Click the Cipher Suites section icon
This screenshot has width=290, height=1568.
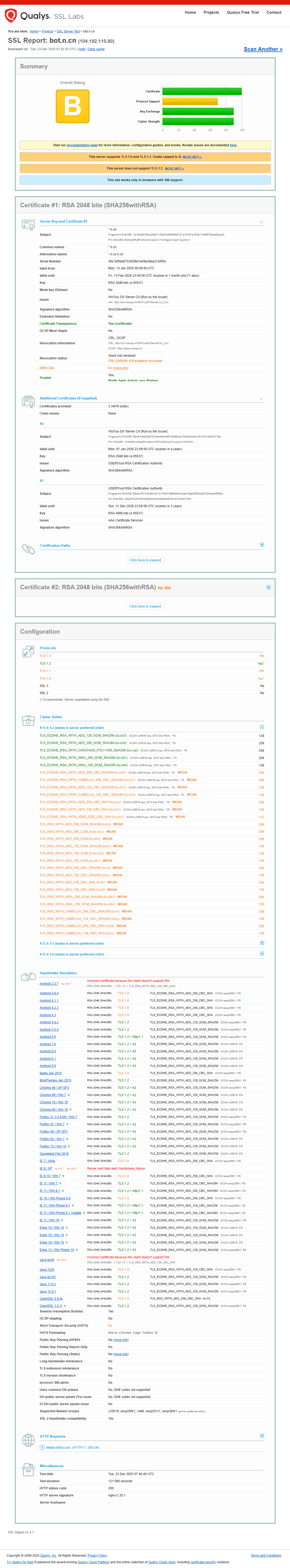coord(28,721)
